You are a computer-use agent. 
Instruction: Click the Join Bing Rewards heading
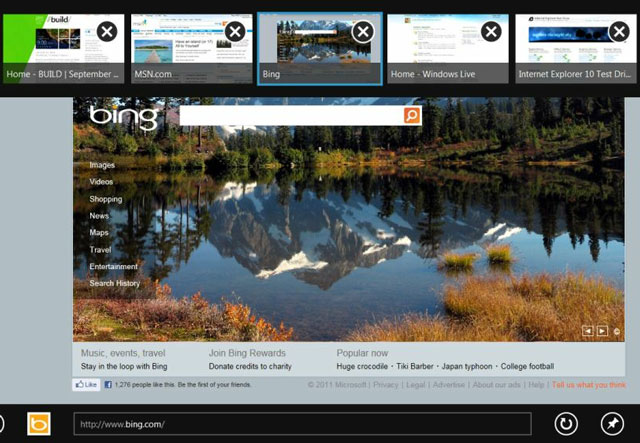point(247,353)
